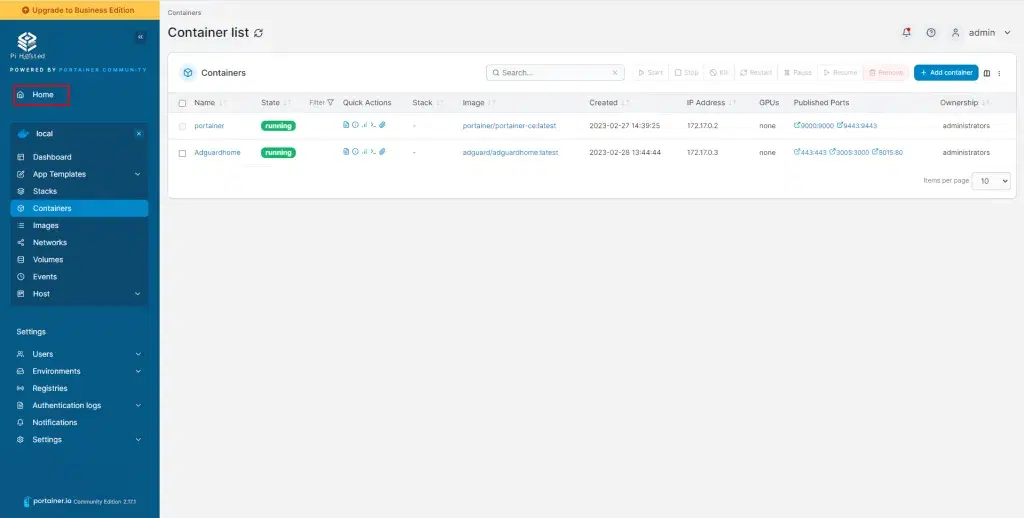1024x518 pixels.
Task: Open inspect icon for the Adguardhome container
Action: 355,152
